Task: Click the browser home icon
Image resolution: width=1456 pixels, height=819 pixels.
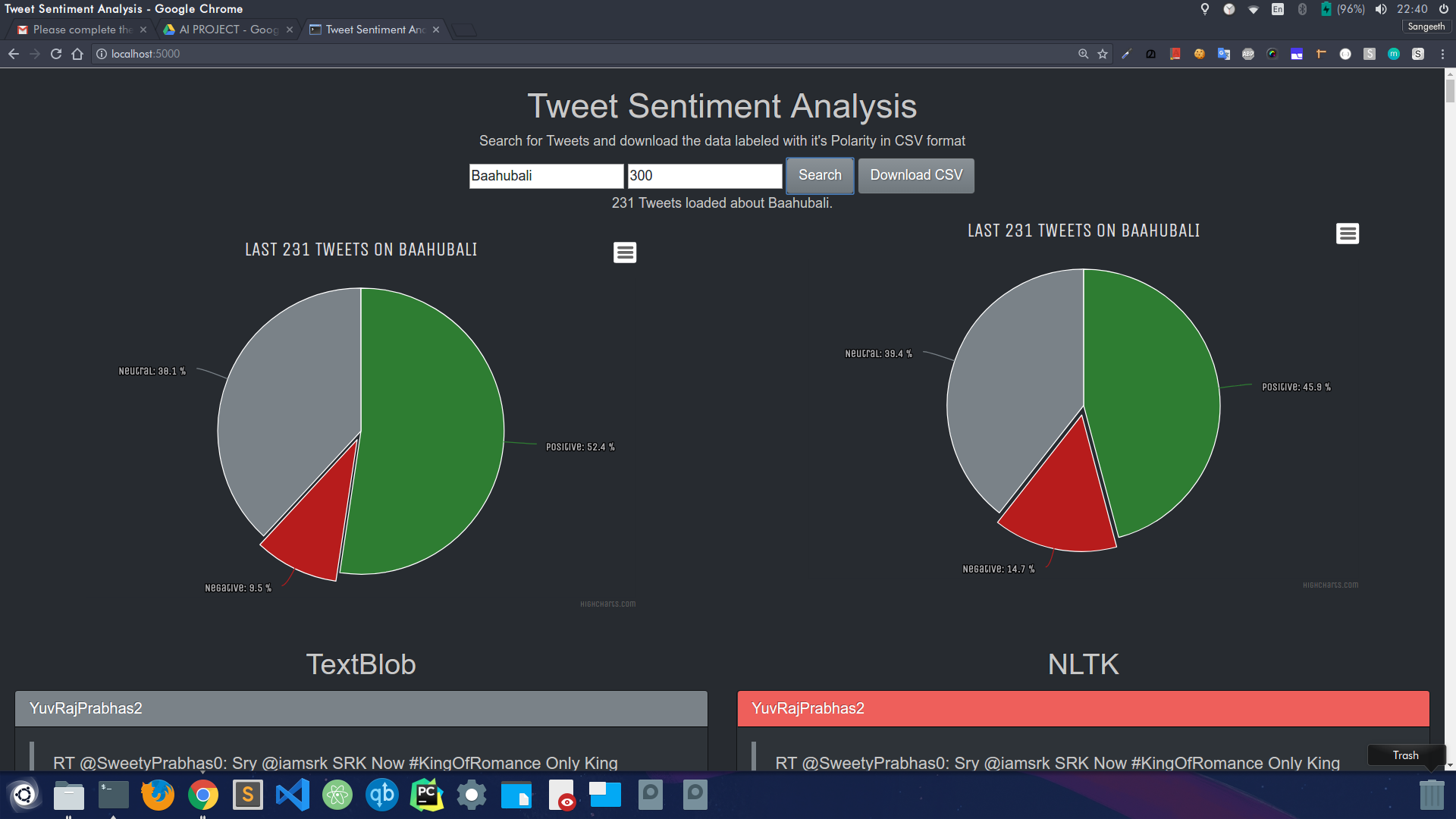Action: pos(77,54)
